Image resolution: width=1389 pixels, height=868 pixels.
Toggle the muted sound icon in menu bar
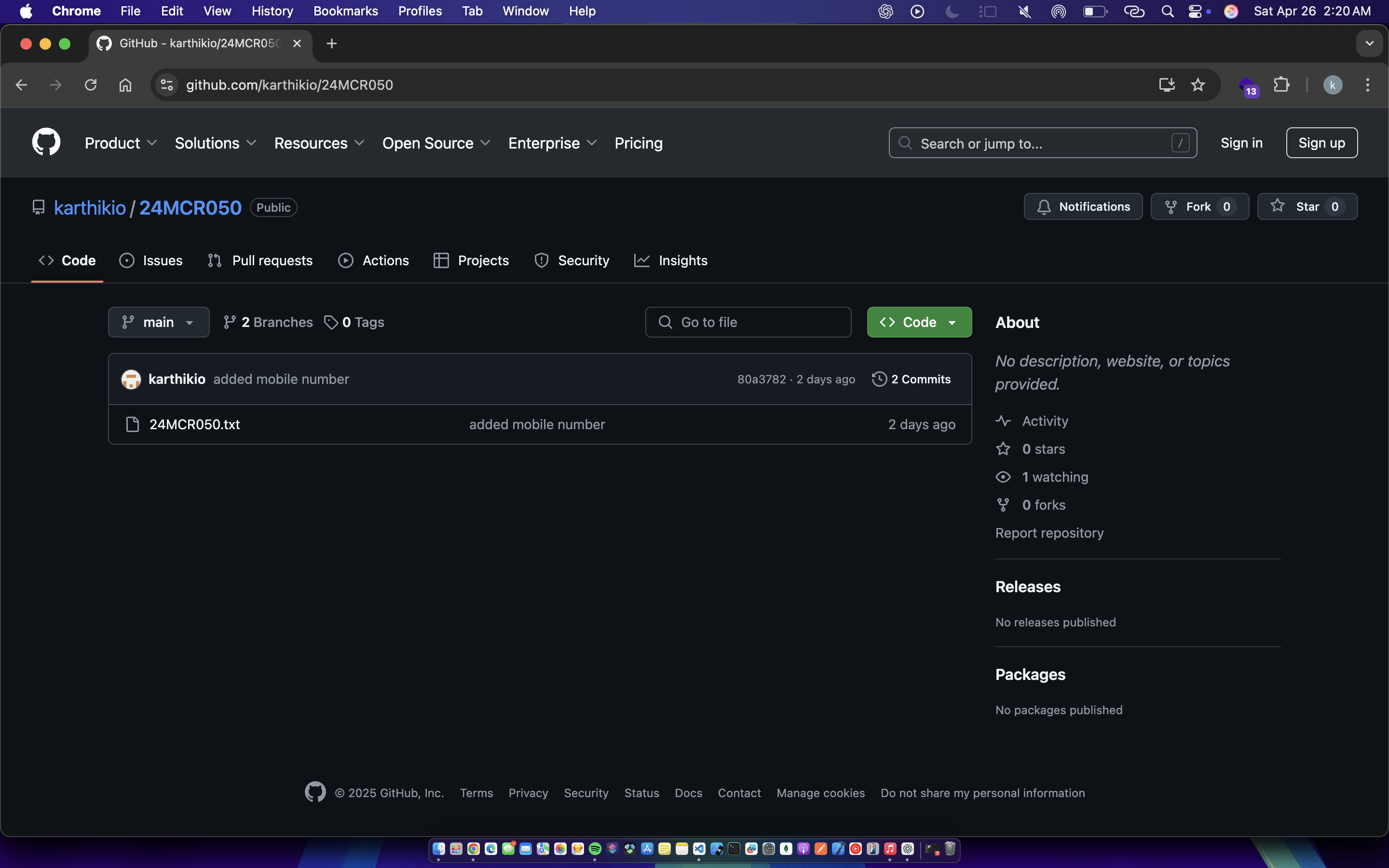tap(1024, 12)
